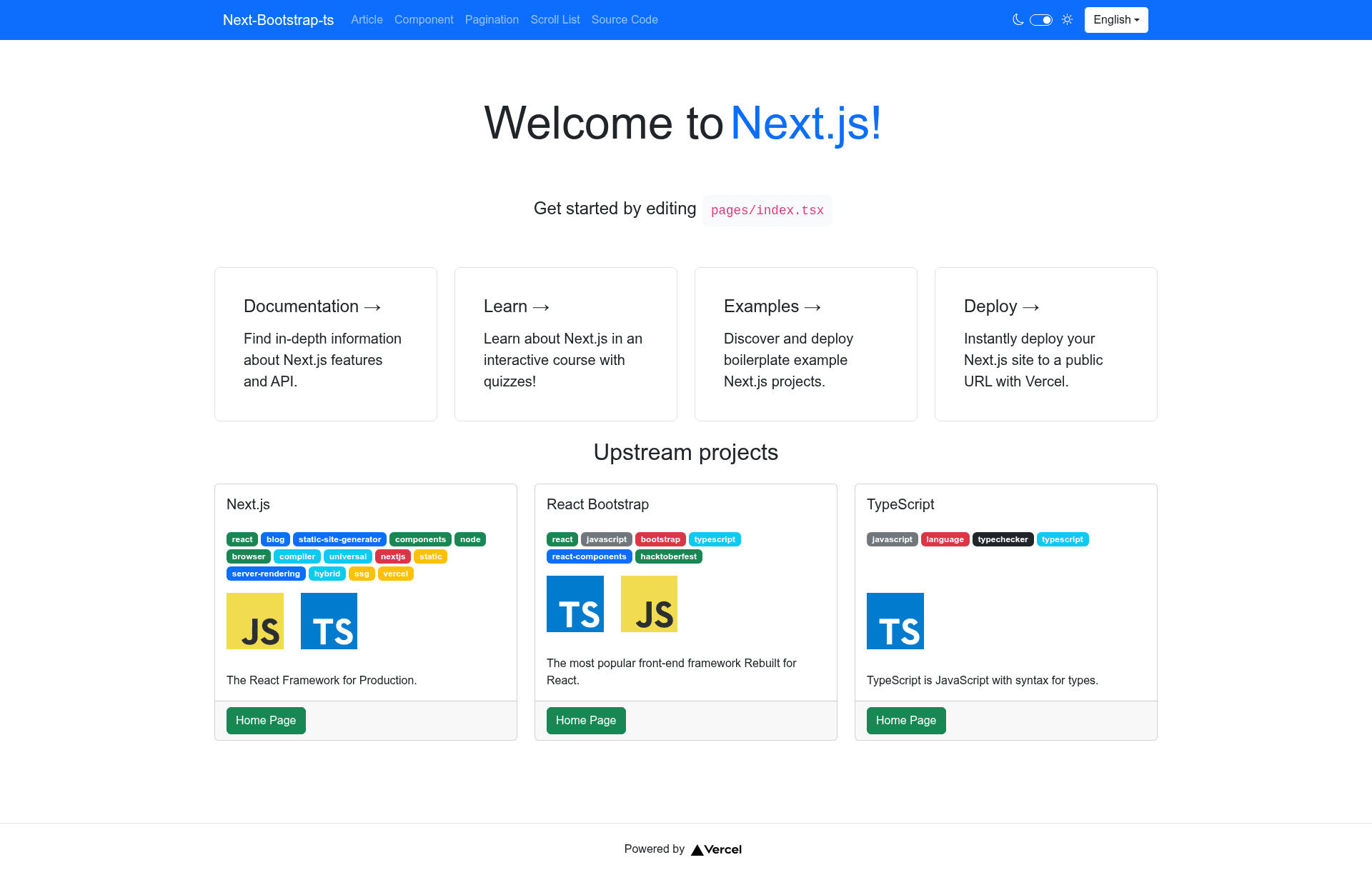Screen dimensions: 1372x875
Task: Click Home Page button under Next.js
Action: pyautogui.click(x=266, y=721)
